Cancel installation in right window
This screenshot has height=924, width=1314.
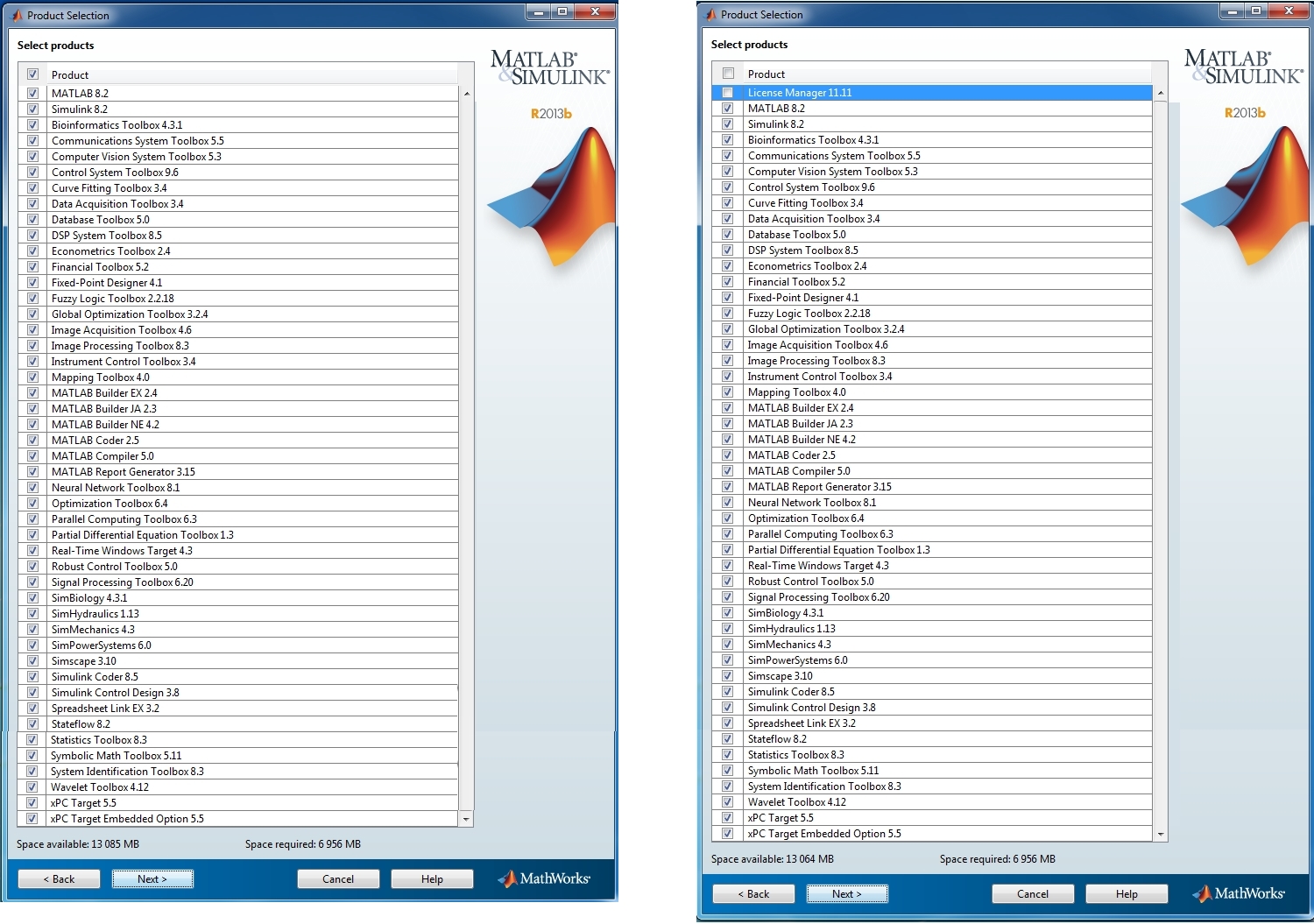pyautogui.click(x=1033, y=893)
